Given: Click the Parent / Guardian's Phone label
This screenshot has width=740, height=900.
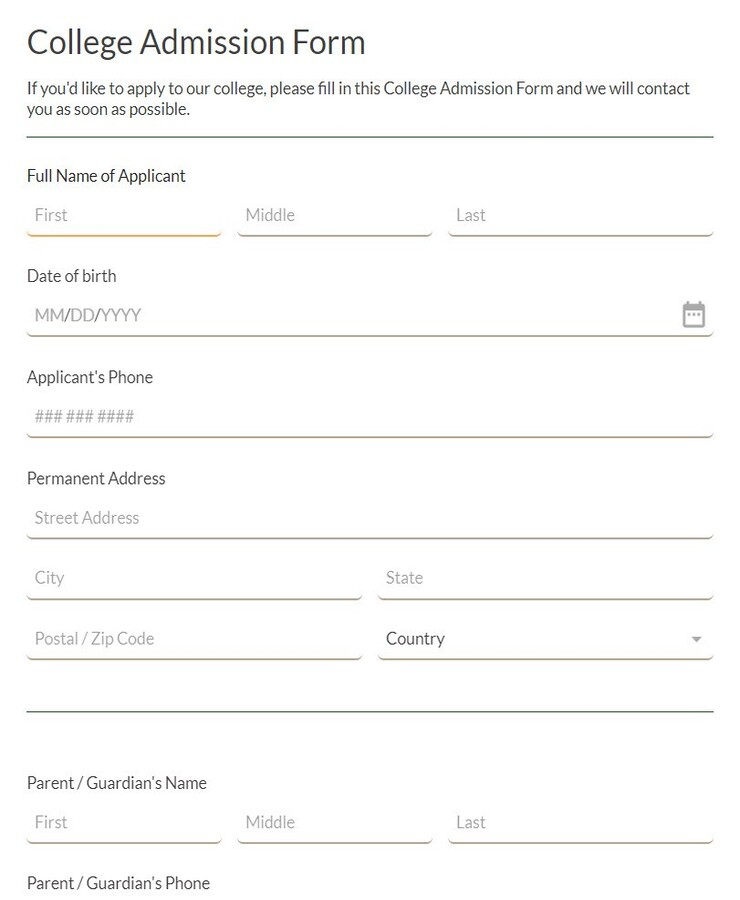Looking at the screenshot, I should pos(118,883).
